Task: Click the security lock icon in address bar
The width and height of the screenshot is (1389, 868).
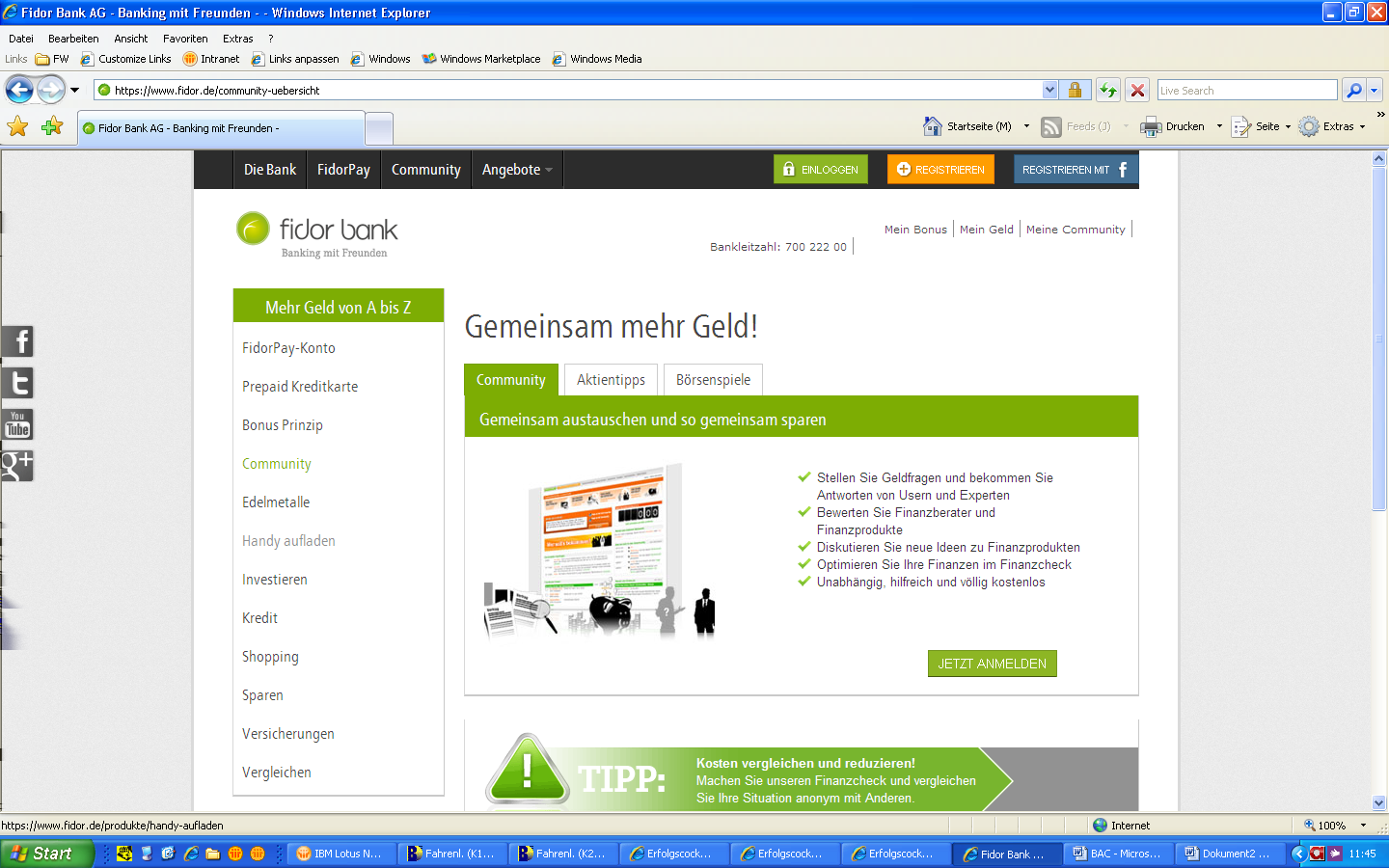Action: [1075, 90]
